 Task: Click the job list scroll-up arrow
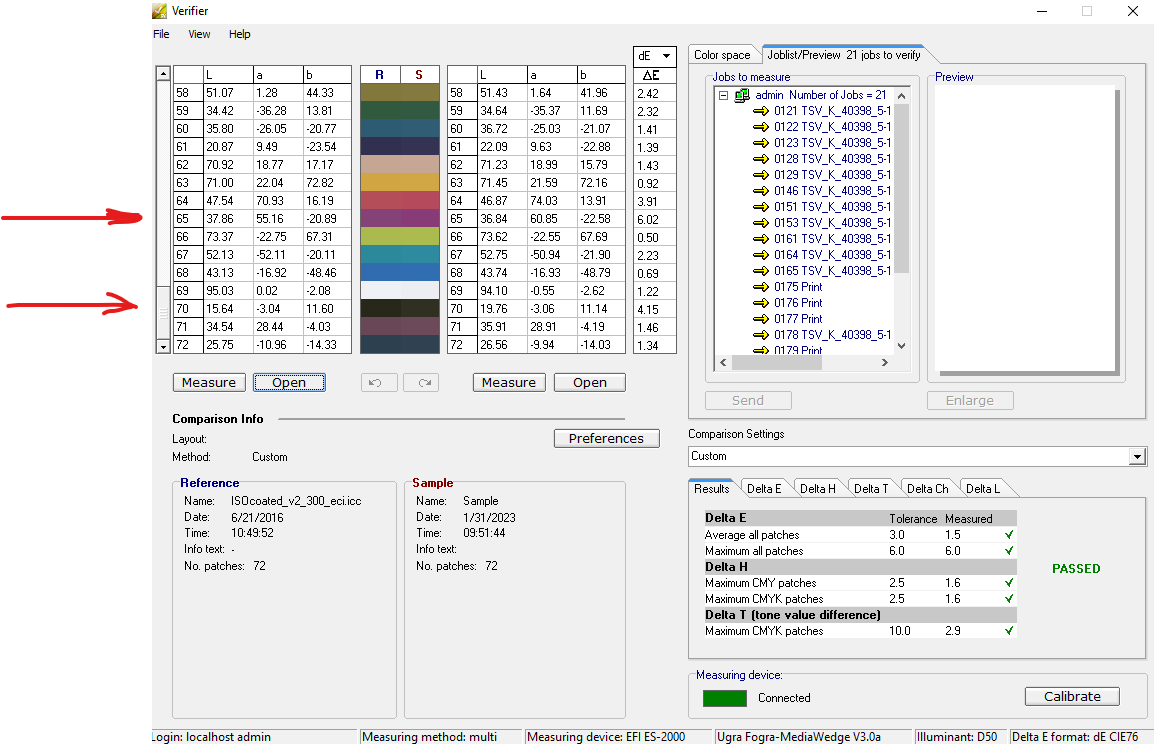[902, 96]
